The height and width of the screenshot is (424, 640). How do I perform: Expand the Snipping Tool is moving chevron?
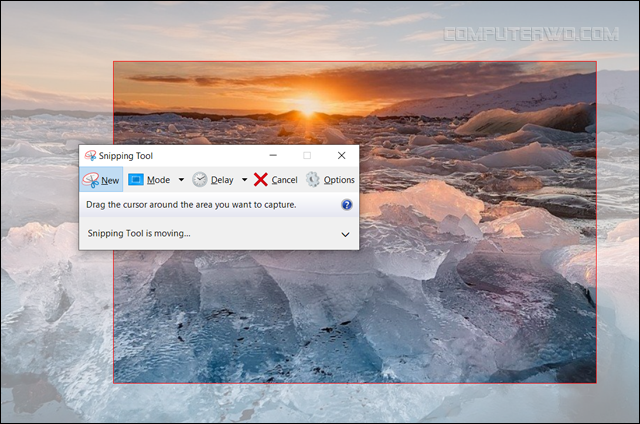[345, 234]
